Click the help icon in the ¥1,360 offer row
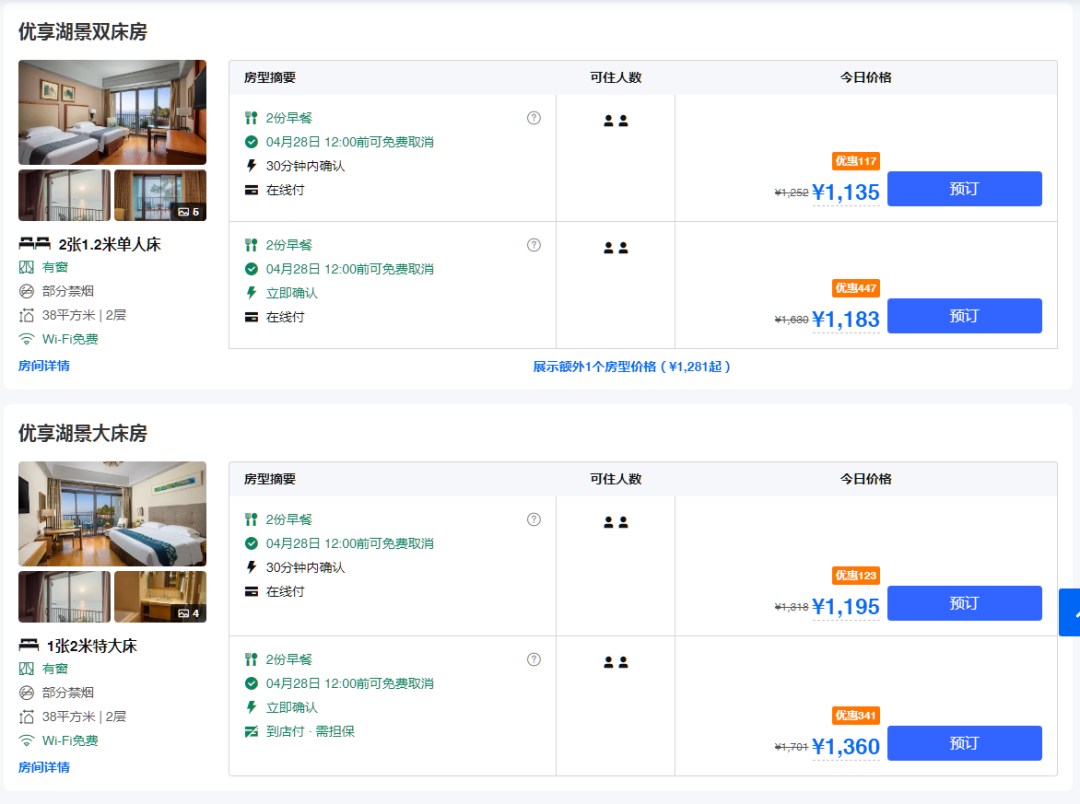Viewport: 1080px width, 804px height. (534, 659)
